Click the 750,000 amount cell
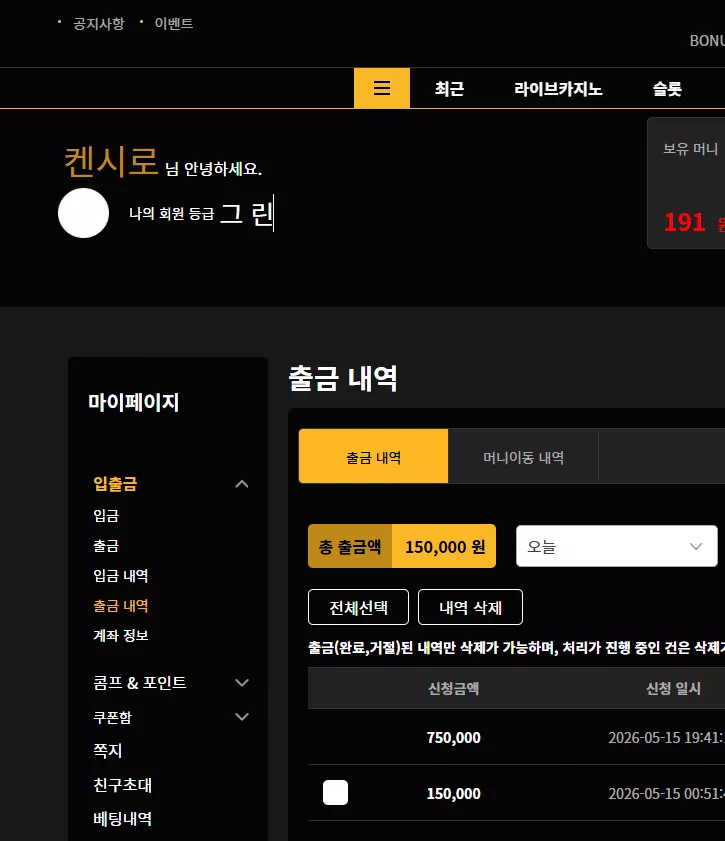 454,737
